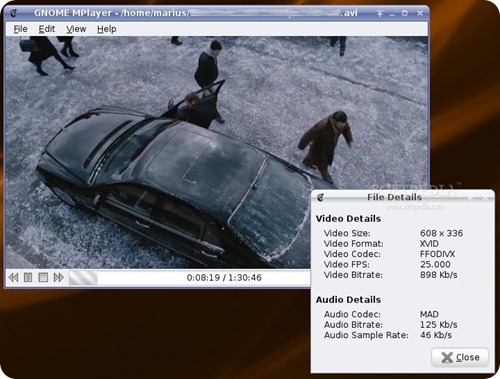Viewport: 500px width, 379px height.
Task: Rewind the video playback
Action: [13, 277]
